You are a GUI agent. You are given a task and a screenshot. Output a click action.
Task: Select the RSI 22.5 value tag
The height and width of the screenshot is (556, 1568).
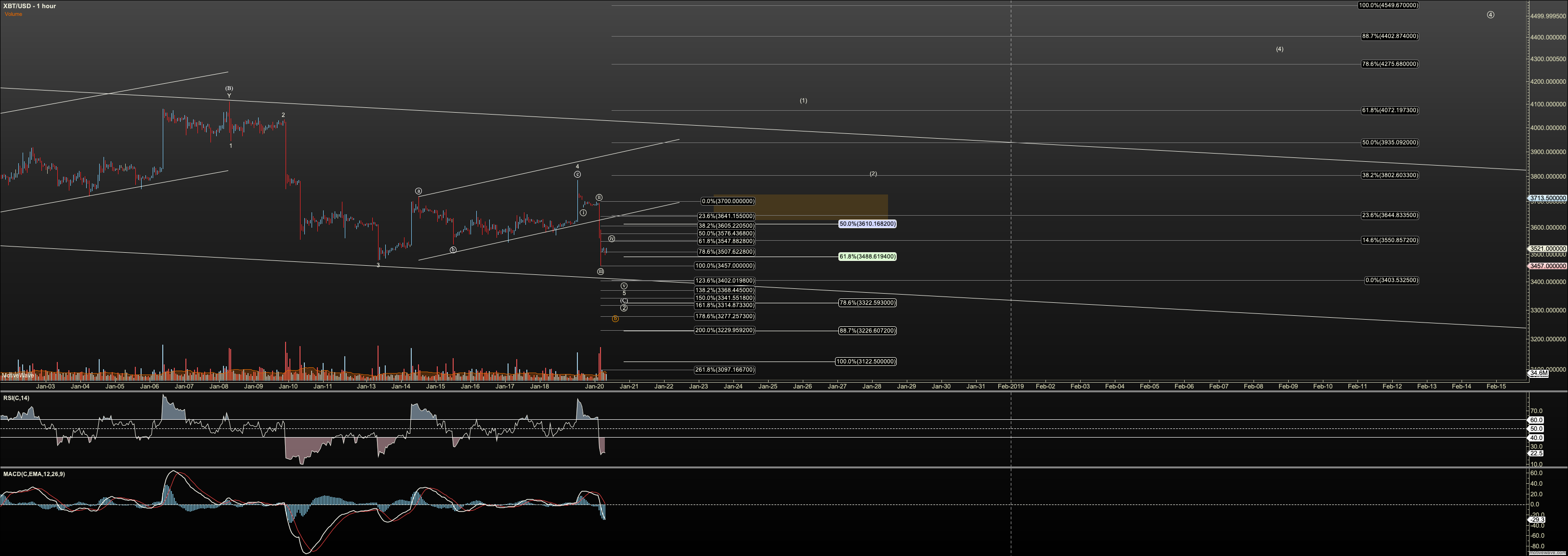coord(1536,454)
